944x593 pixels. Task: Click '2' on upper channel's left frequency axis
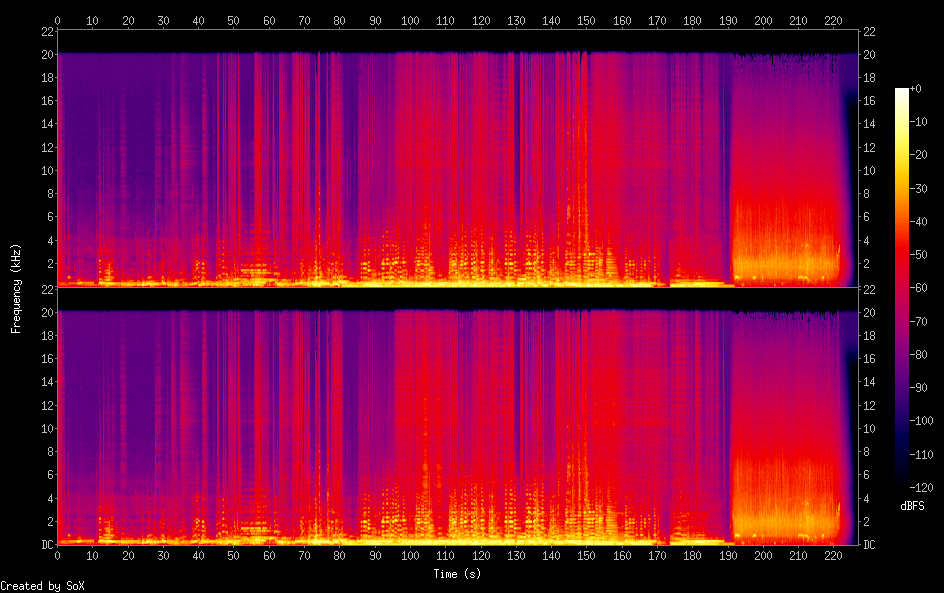point(51,263)
